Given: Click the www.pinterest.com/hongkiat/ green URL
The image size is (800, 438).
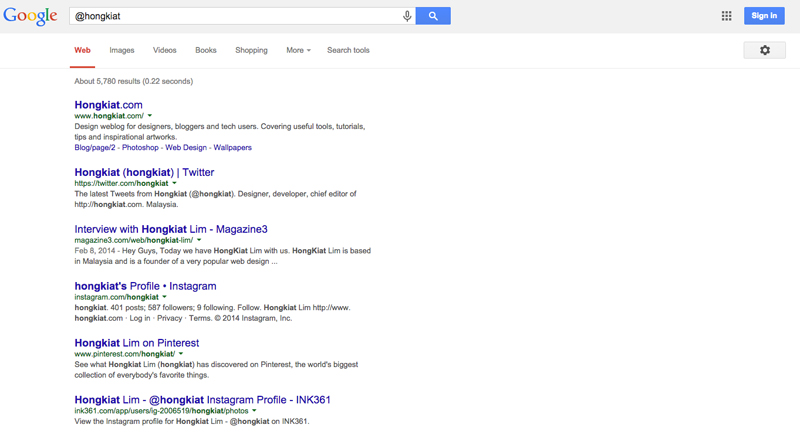Looking at the screenshot, I should (124, 354).
